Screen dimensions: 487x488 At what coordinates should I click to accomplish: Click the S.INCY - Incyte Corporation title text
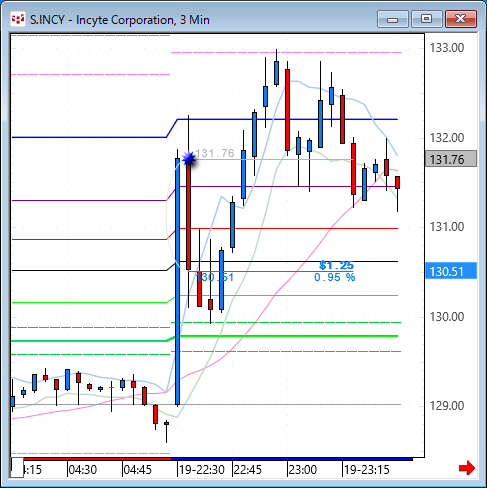120,20
